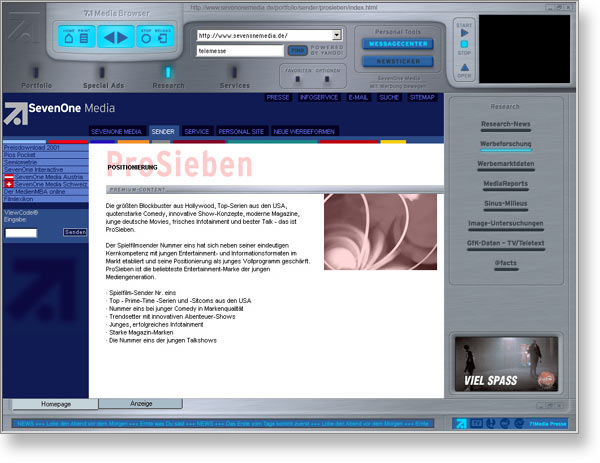Viewport: 600px width, 463px height.
Task: Toggle the Portfolio indicator switch
Action: 36,72
